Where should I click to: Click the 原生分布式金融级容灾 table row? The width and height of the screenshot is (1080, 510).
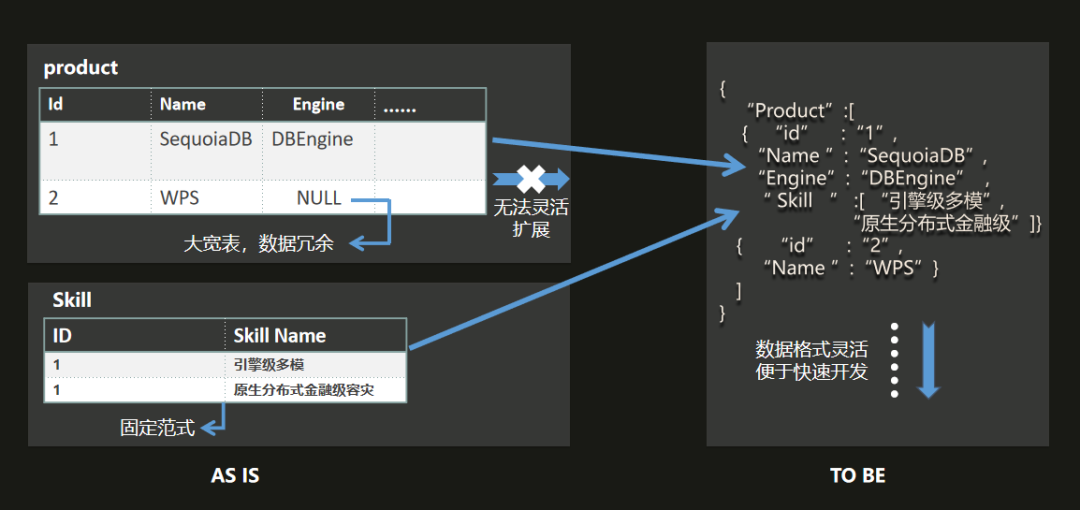point(225,390)
